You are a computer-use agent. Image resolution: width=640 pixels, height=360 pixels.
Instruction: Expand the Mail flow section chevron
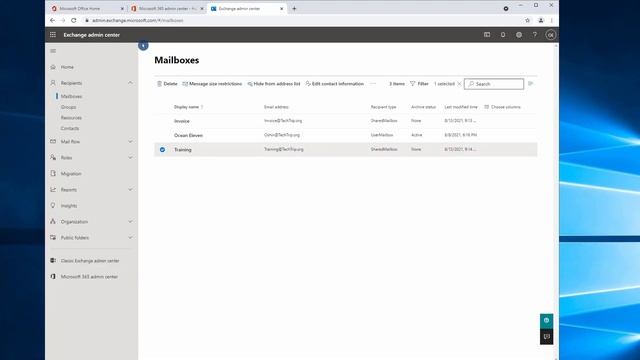point(130,142)
